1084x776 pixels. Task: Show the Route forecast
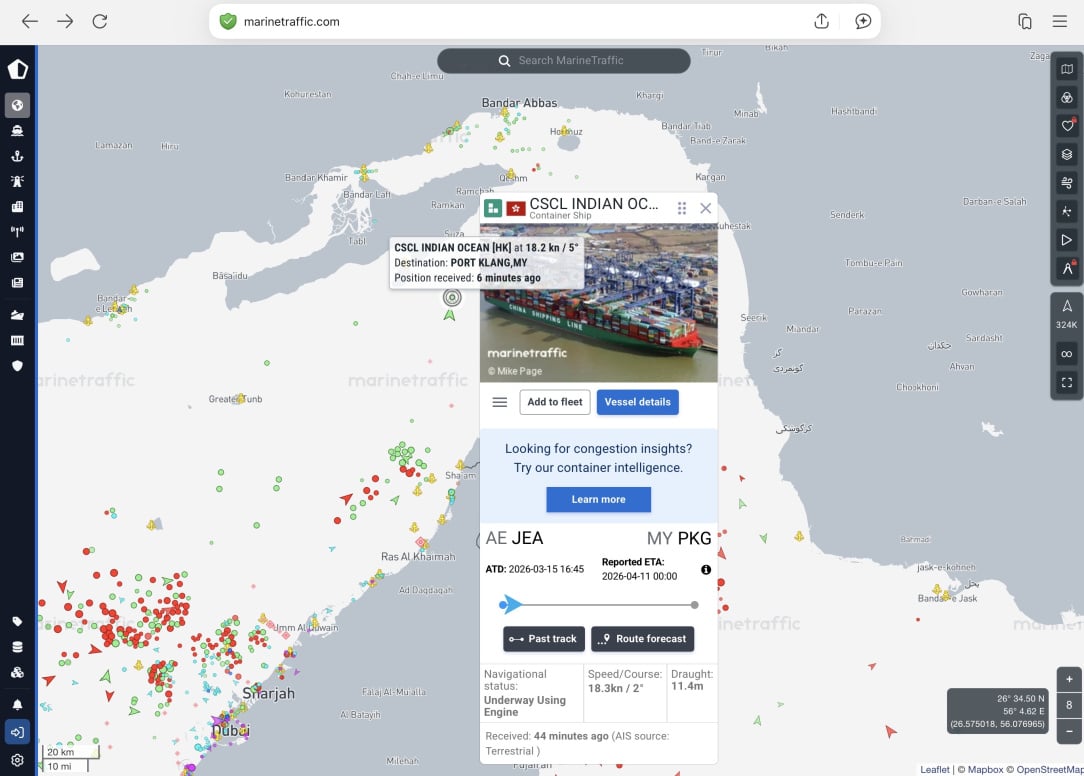pyautogui.click(x=642, y=639)
